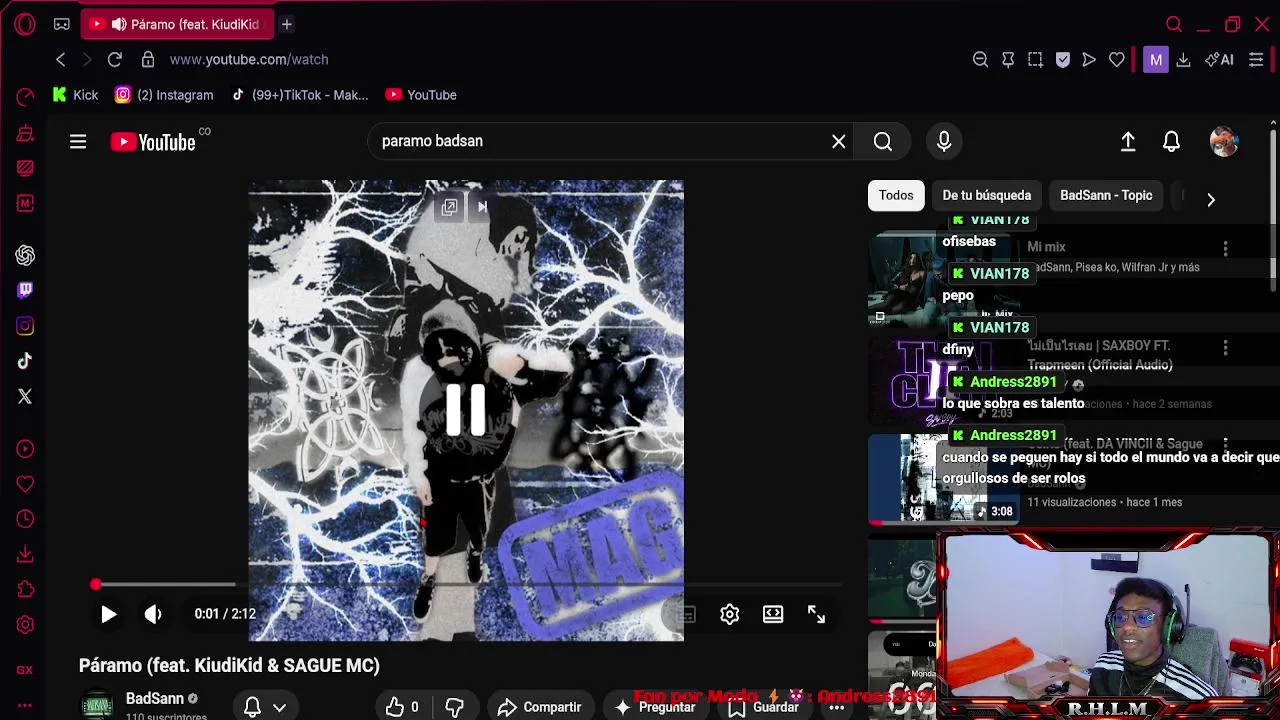Viewport: 1280px width, 720px height.
Task: Reload the YouTube page
Action: [114, 60]
